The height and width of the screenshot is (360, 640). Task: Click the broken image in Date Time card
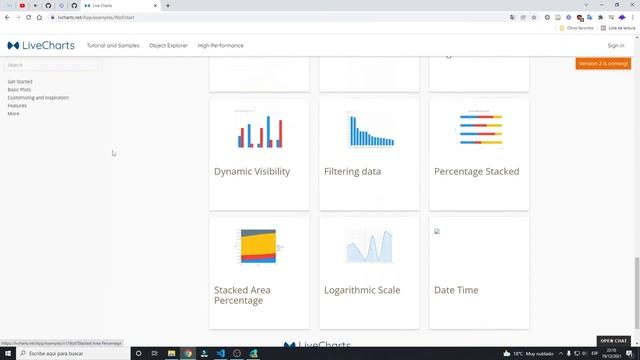click(x=437, y=231)
